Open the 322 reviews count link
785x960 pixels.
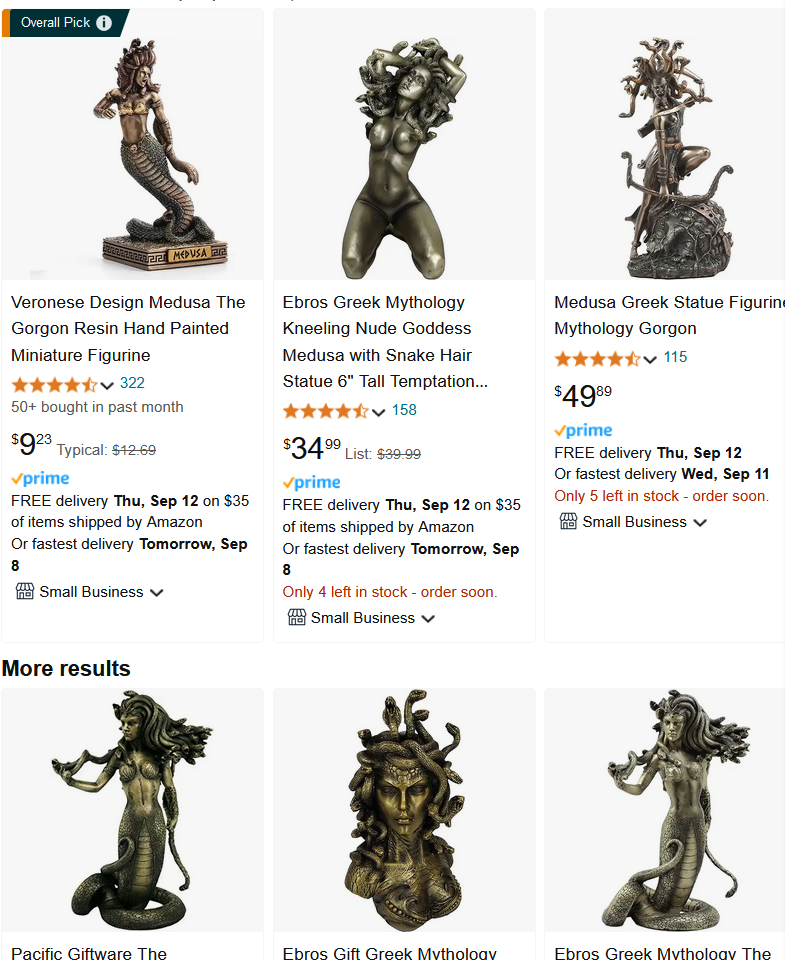pos(132,383)
